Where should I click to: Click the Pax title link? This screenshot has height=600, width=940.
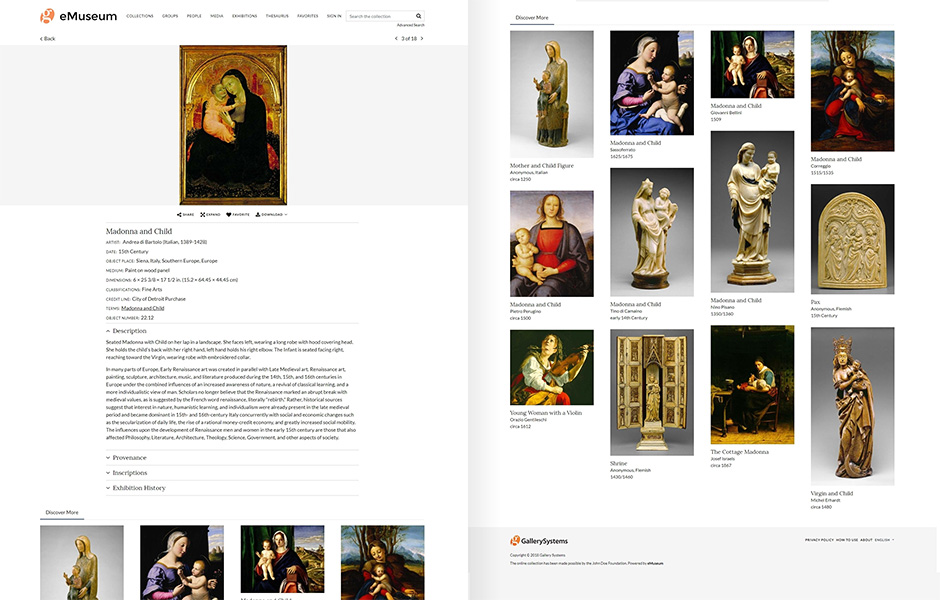tap(815, 302)
